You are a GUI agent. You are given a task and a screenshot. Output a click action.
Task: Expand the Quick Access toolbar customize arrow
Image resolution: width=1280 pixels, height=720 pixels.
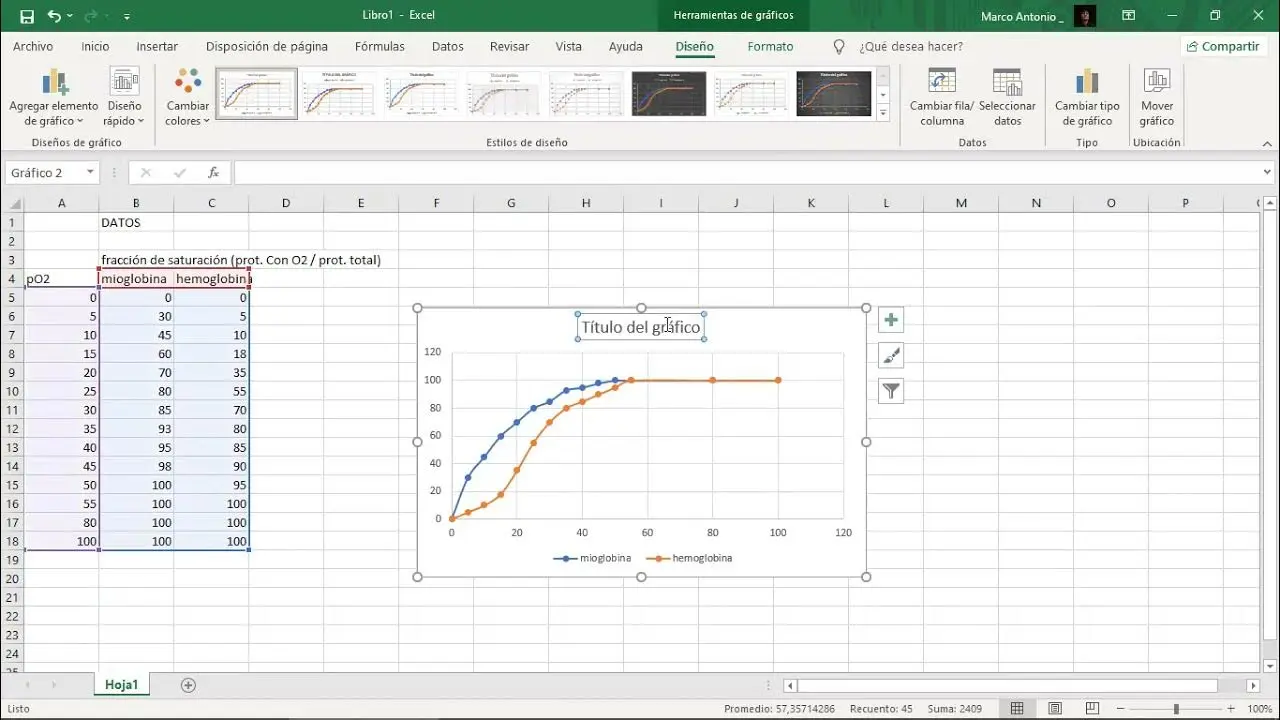point(126,15)
